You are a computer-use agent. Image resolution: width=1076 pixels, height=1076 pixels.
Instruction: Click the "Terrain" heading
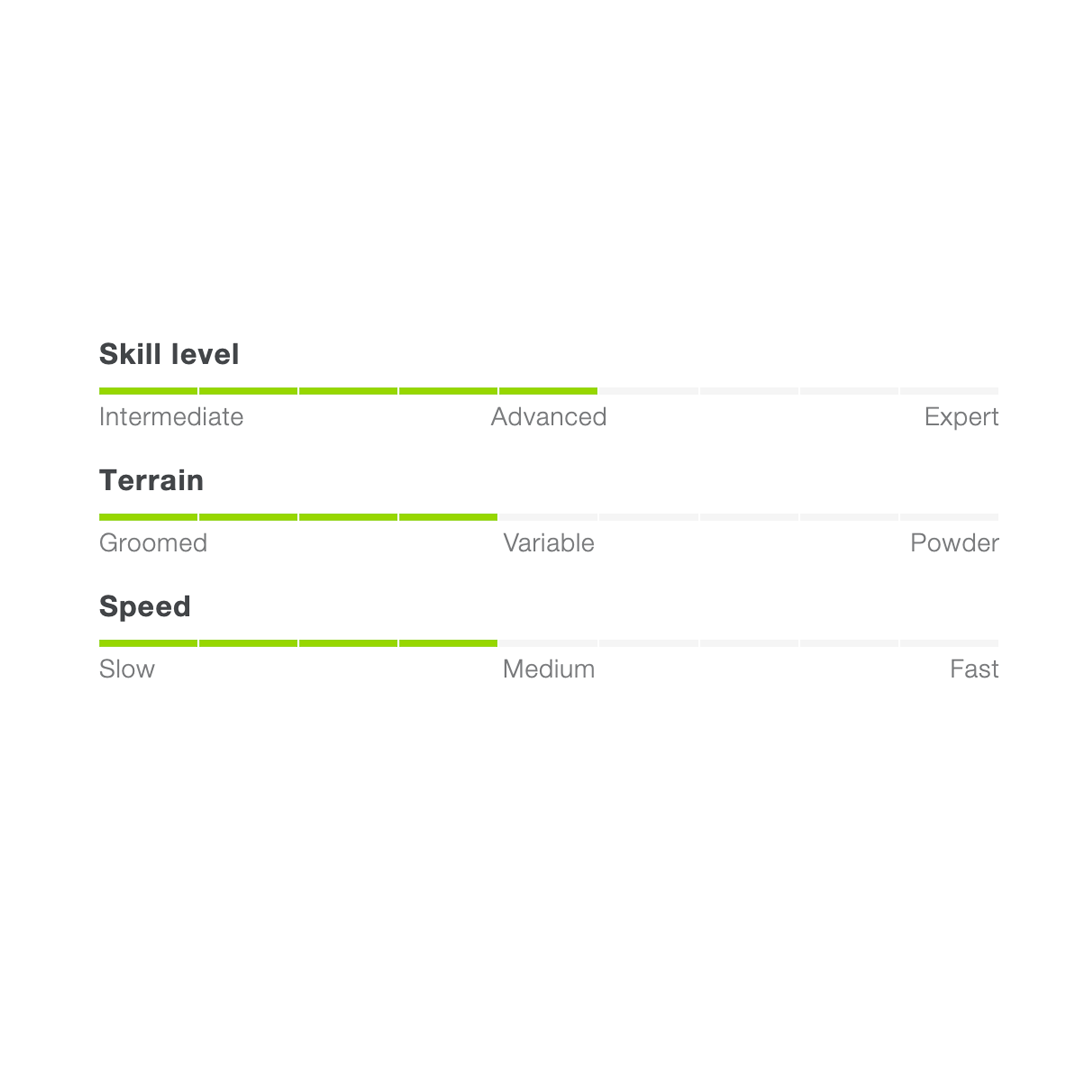coord(151,480)
